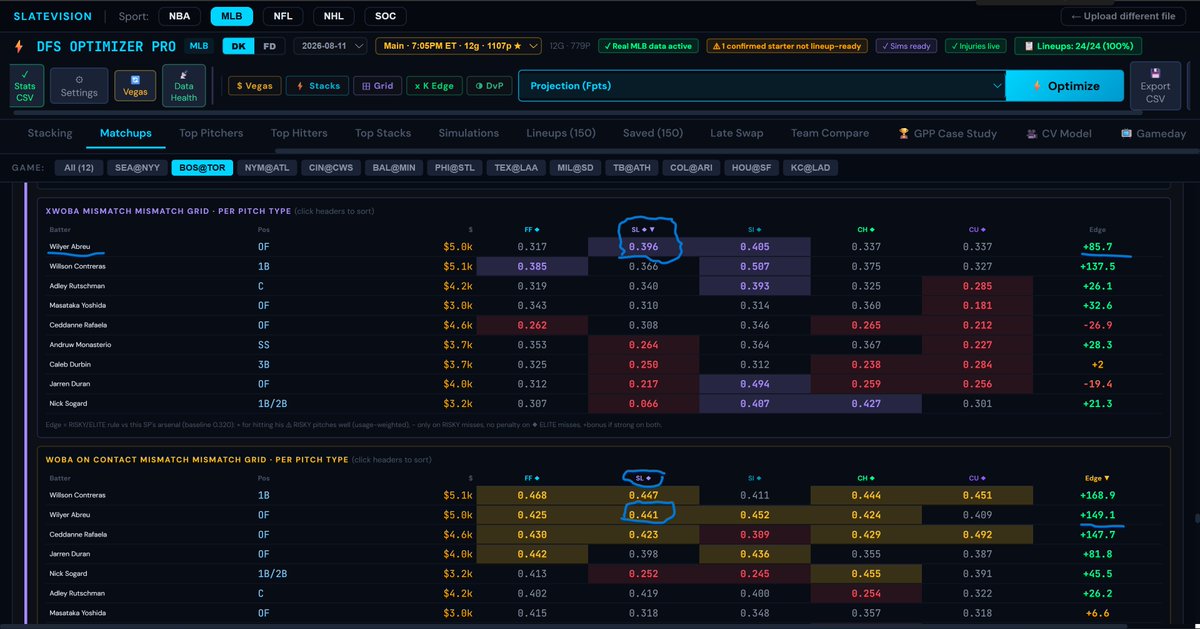Screen dimensions: 1200x629
Task: Sort wOBA on Contact grid by CU
Action: pyautogui.click(x=977, y=478)
